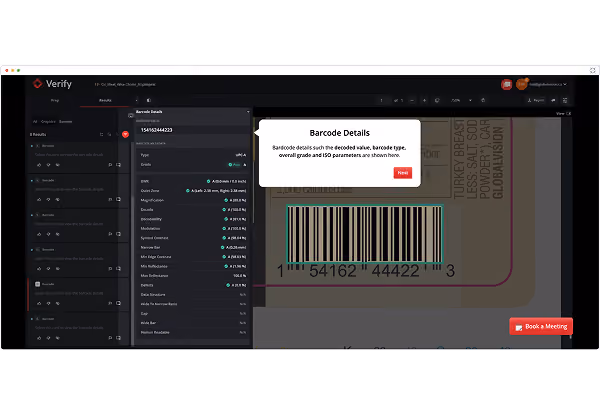Add comment to last barcode result
The height and width of the screenshot is (413, 600).
(x=119, y=338)
